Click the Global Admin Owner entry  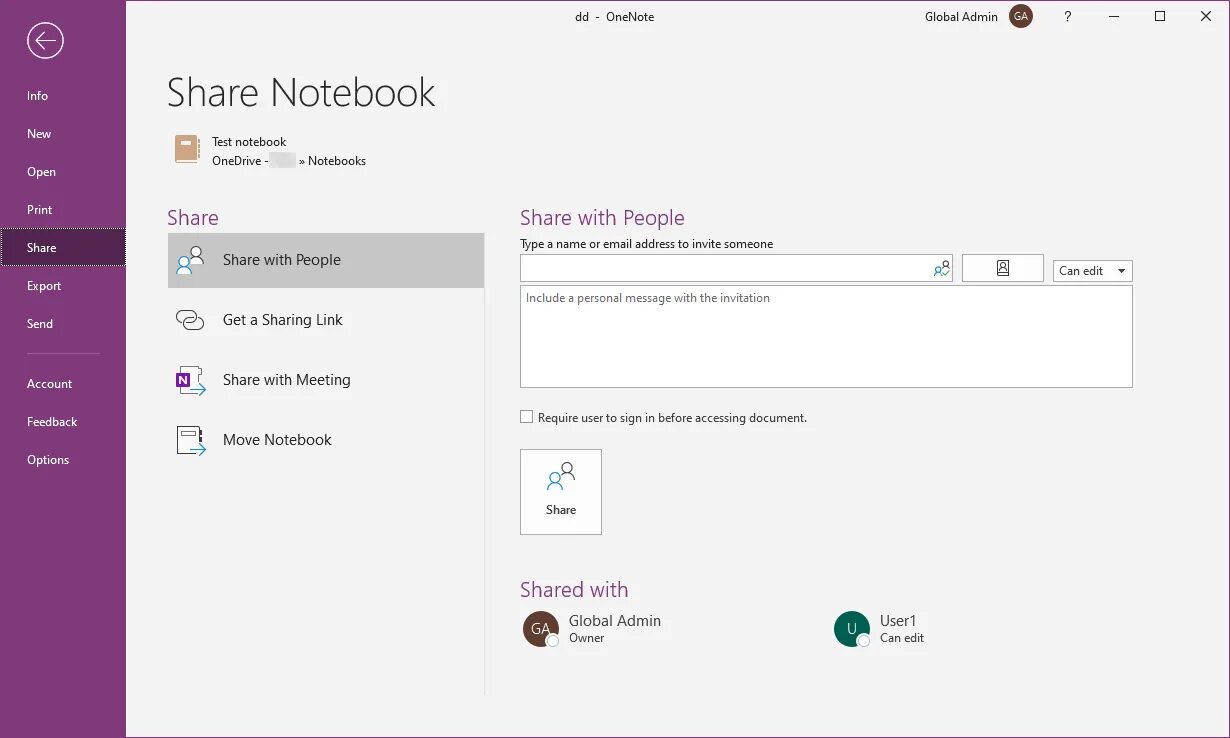pyautogui.click(x=592, y=629)
